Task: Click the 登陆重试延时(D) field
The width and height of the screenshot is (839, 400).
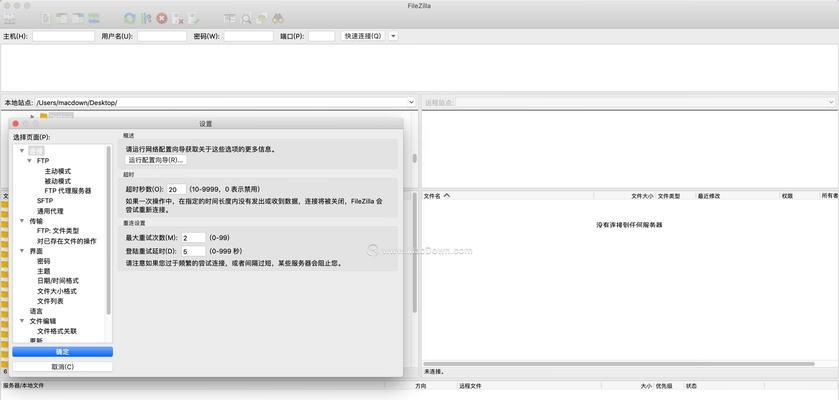Action: (193, 251)
